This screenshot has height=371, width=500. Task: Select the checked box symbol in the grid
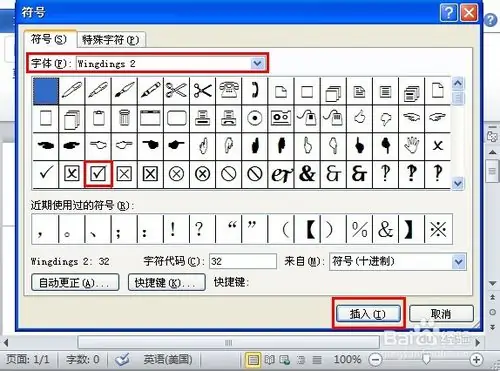tap(98, 174)
